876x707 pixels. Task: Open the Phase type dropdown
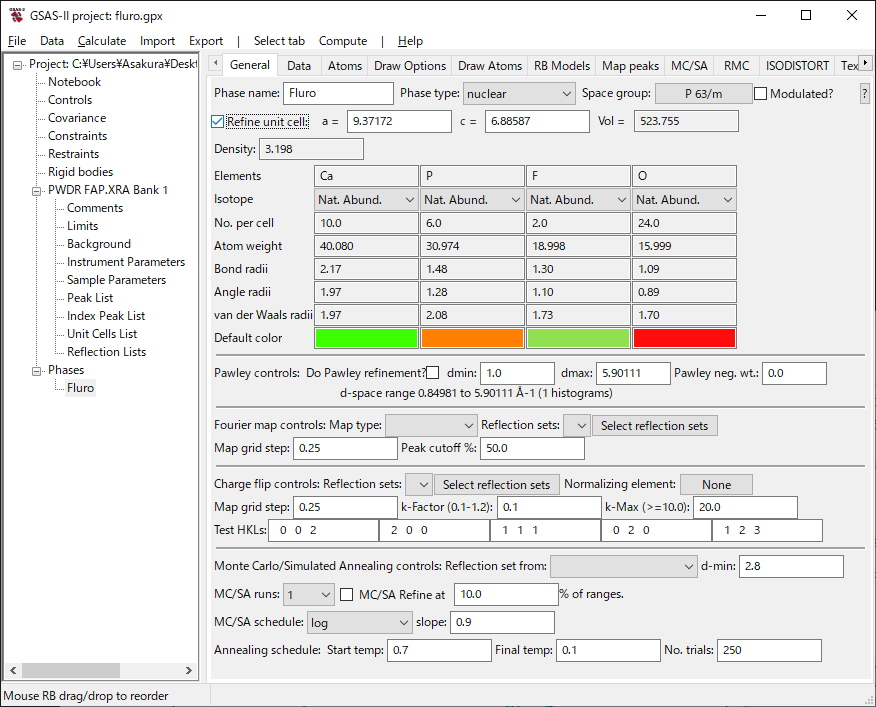[518, 94]
